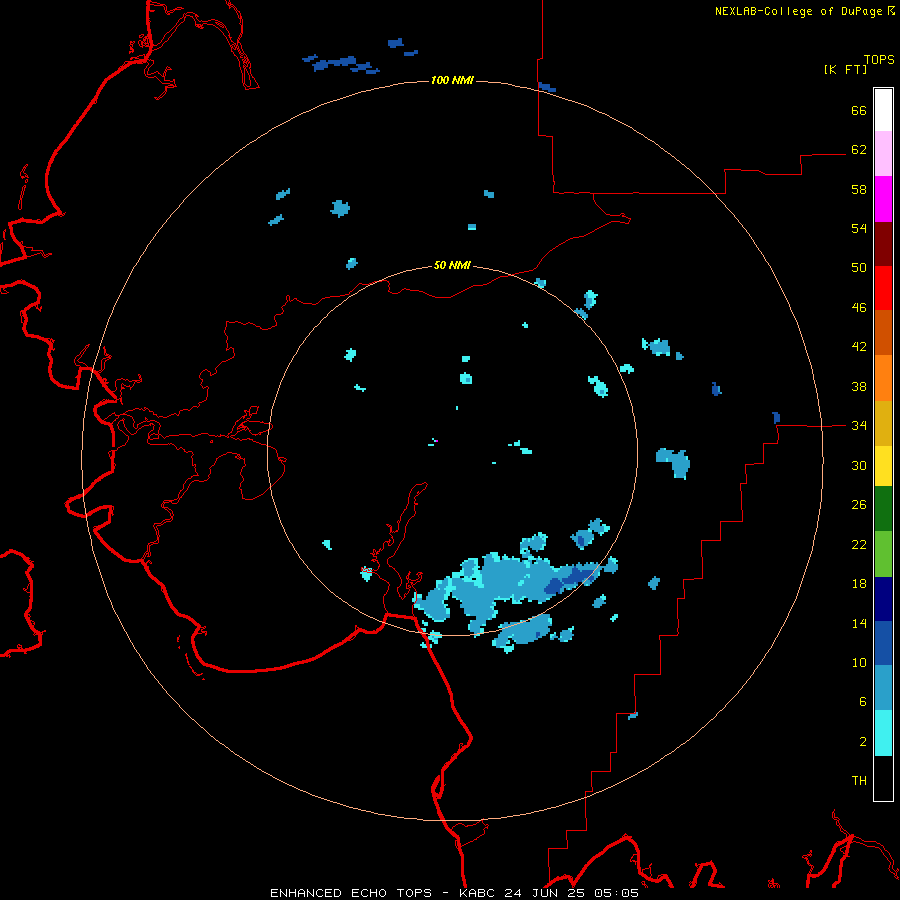
Task: Click the legend value 50
Action: coord(859,268)
